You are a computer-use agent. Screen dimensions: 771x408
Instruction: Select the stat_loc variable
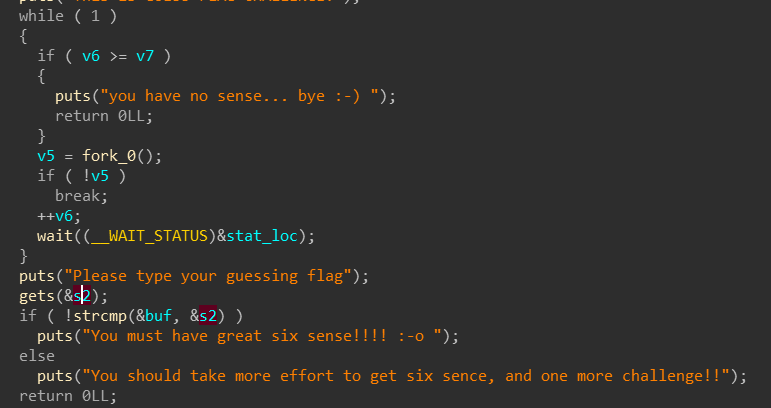coord(262,236)
